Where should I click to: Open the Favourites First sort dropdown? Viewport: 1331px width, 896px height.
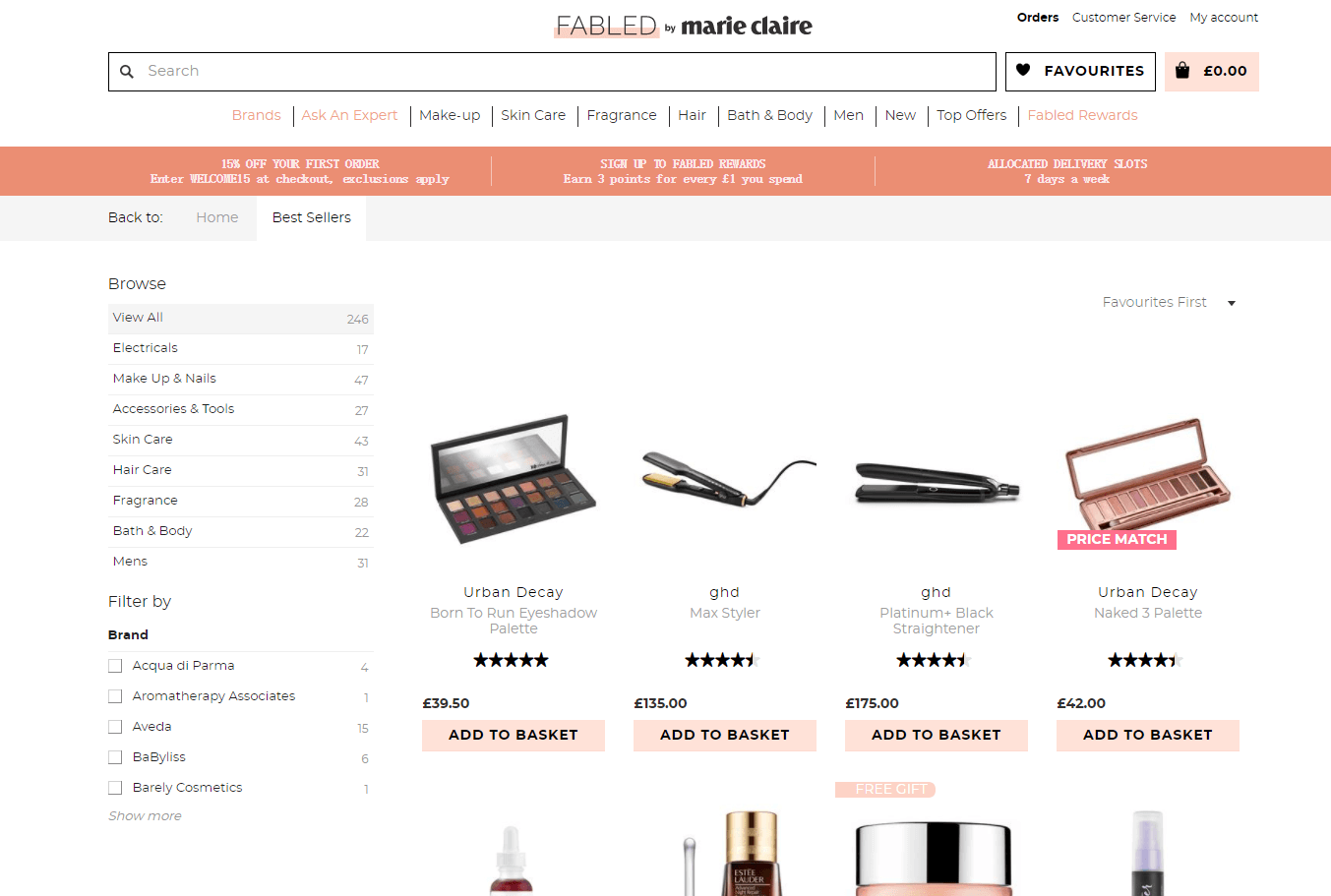tap(1169, 302)
